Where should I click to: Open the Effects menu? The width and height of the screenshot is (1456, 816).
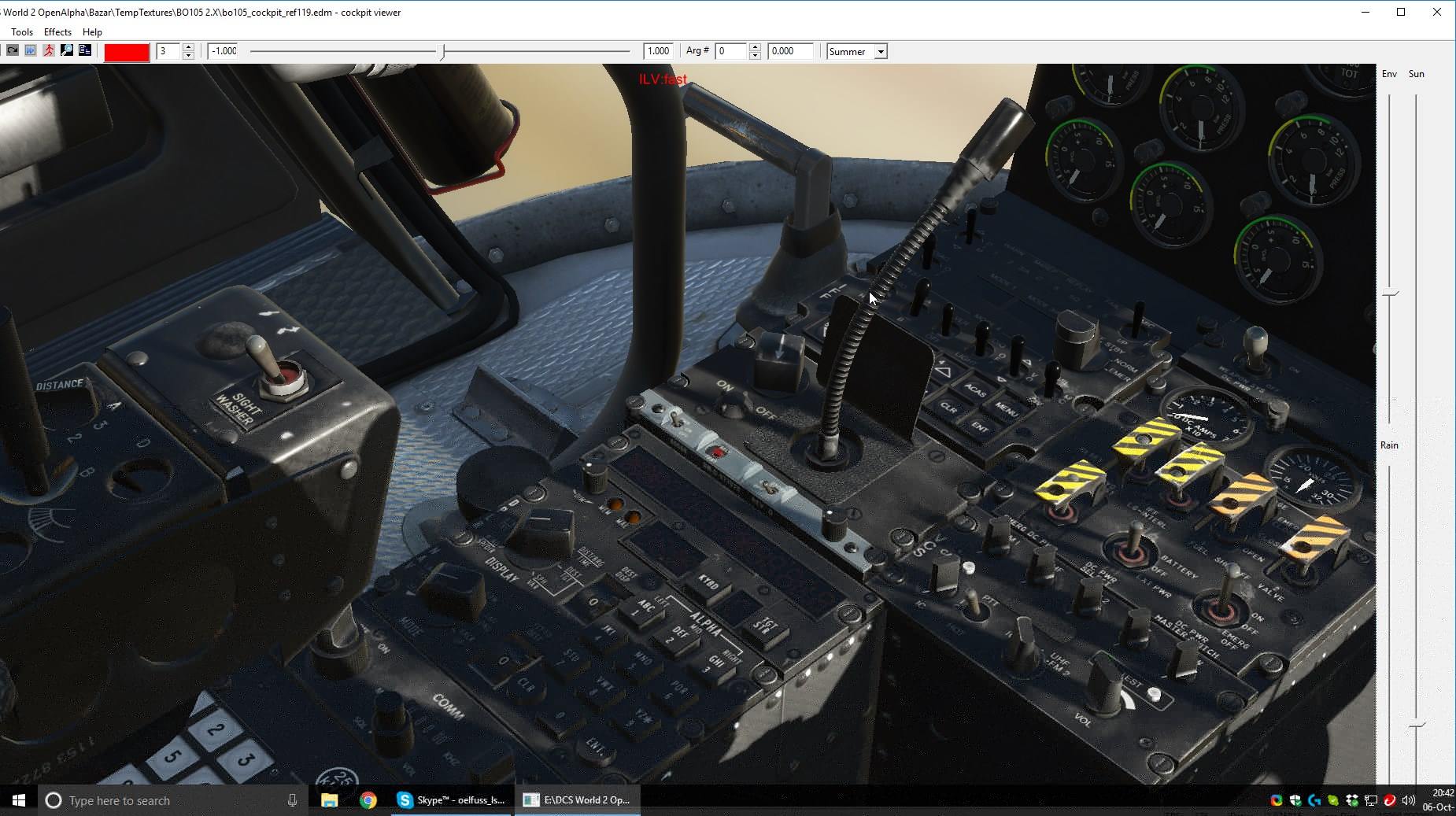point(57,32)
